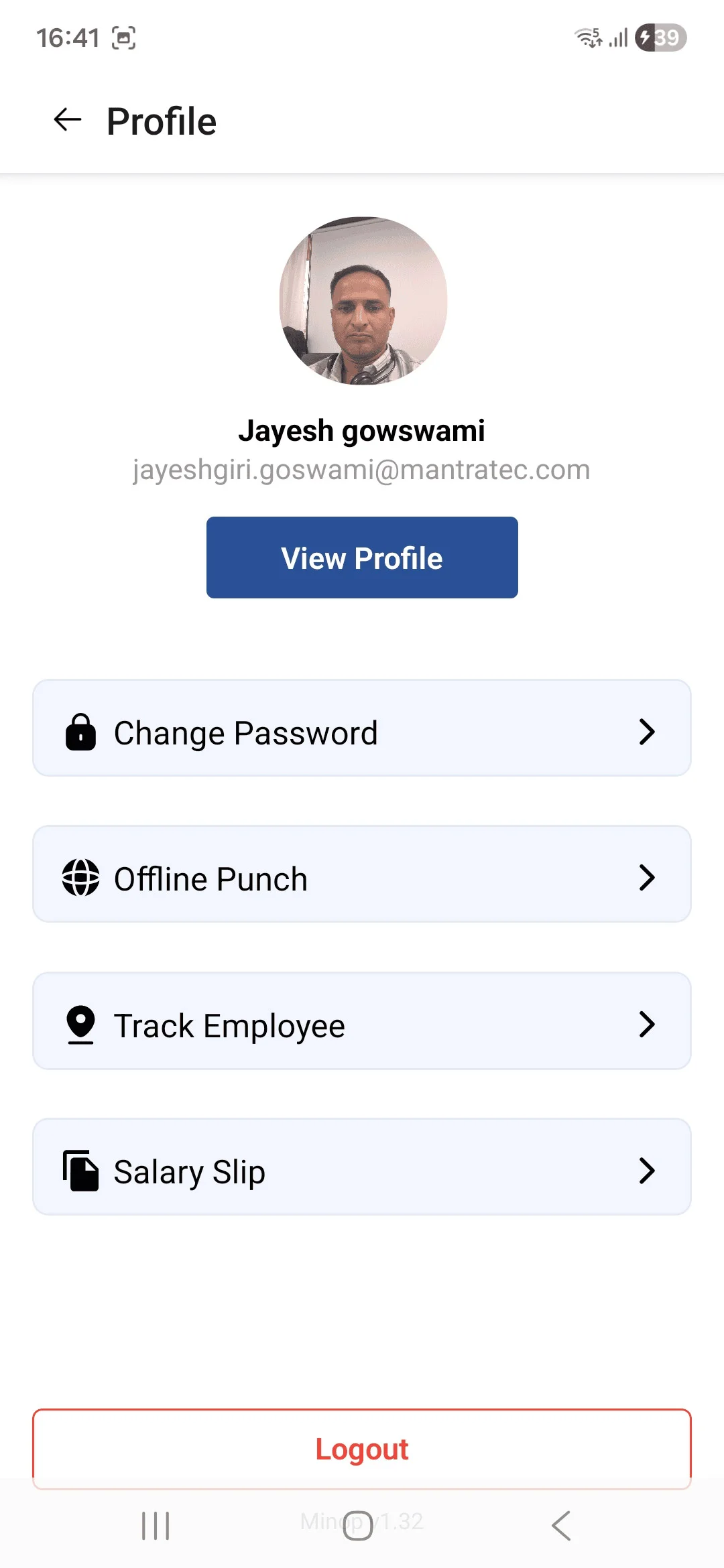This screenshot has height=1568, width=724.
Task: Tap the screenshot indicator in status bar
Action: [x=123, y=38]
